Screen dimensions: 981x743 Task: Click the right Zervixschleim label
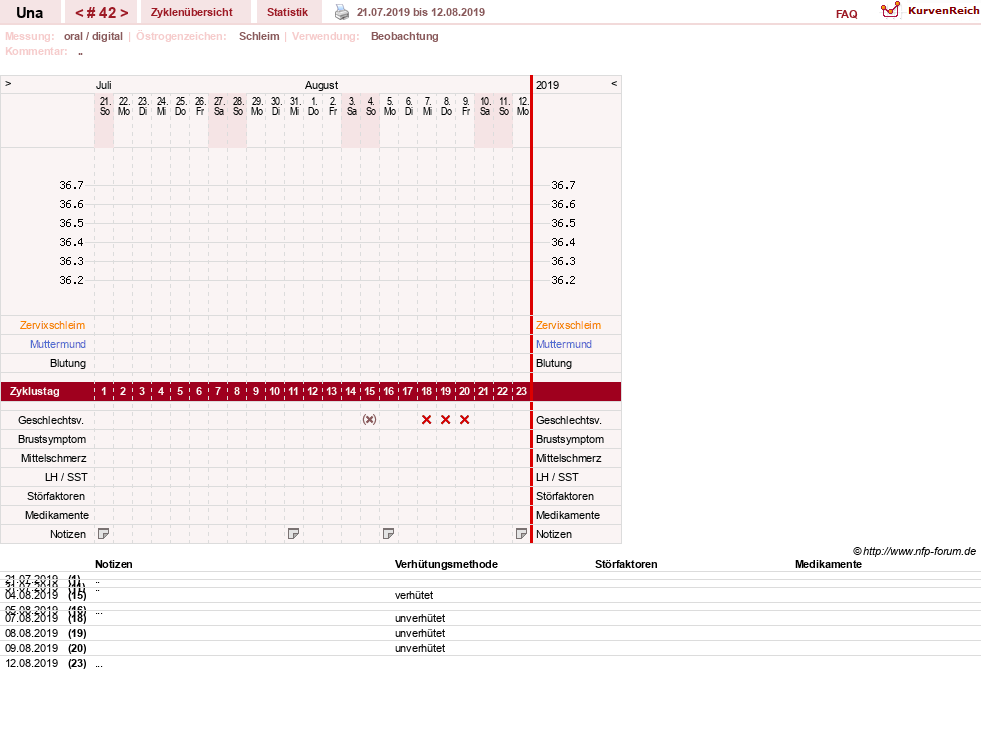point(568,325)
